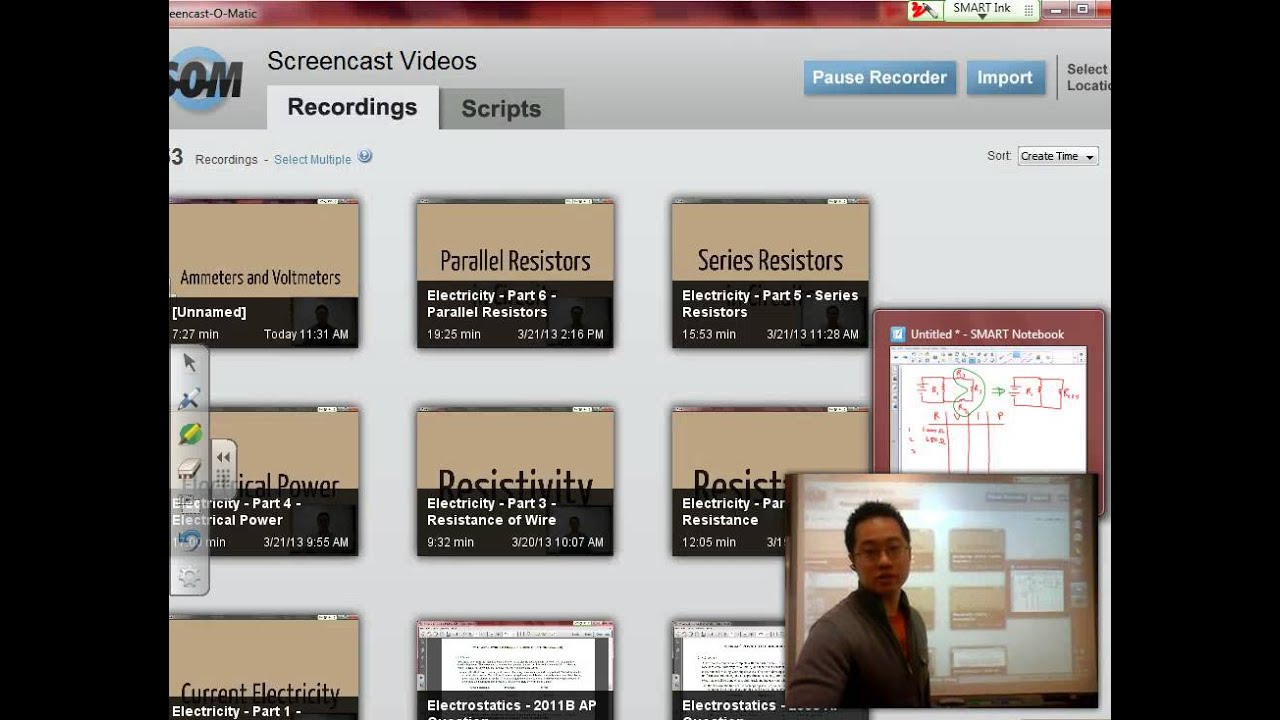The image size is (1280, 720).
Task: Click the '19:25 min' duration text
Action: click(x=454, y=335)
